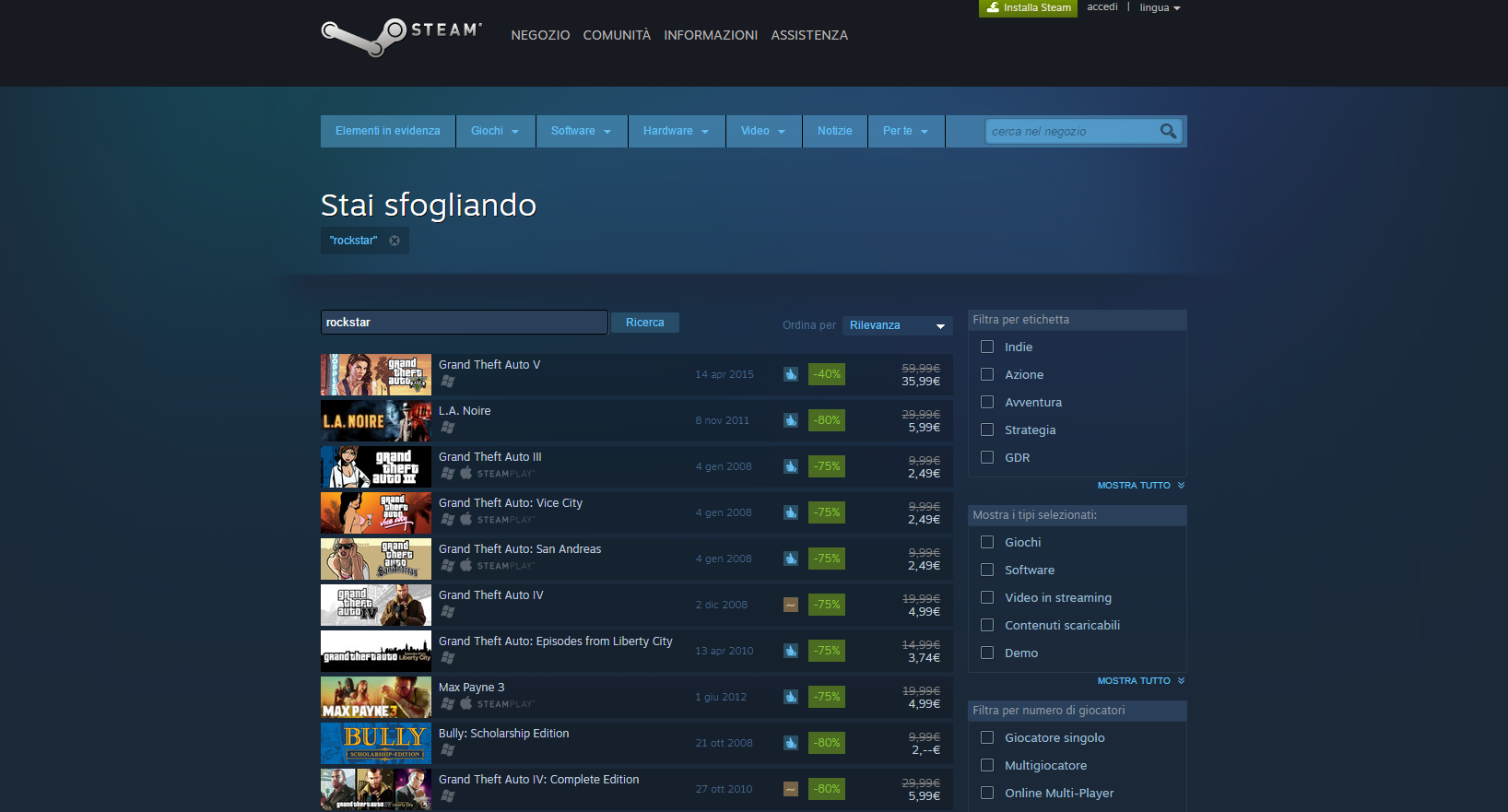Check the Strategia tag filter
Viewport: 1508px width, 812px height.
point(987,430)
